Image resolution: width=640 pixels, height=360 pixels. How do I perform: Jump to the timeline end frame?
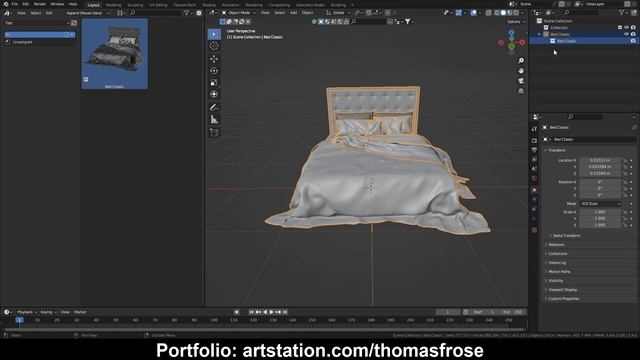pos(285,312)
